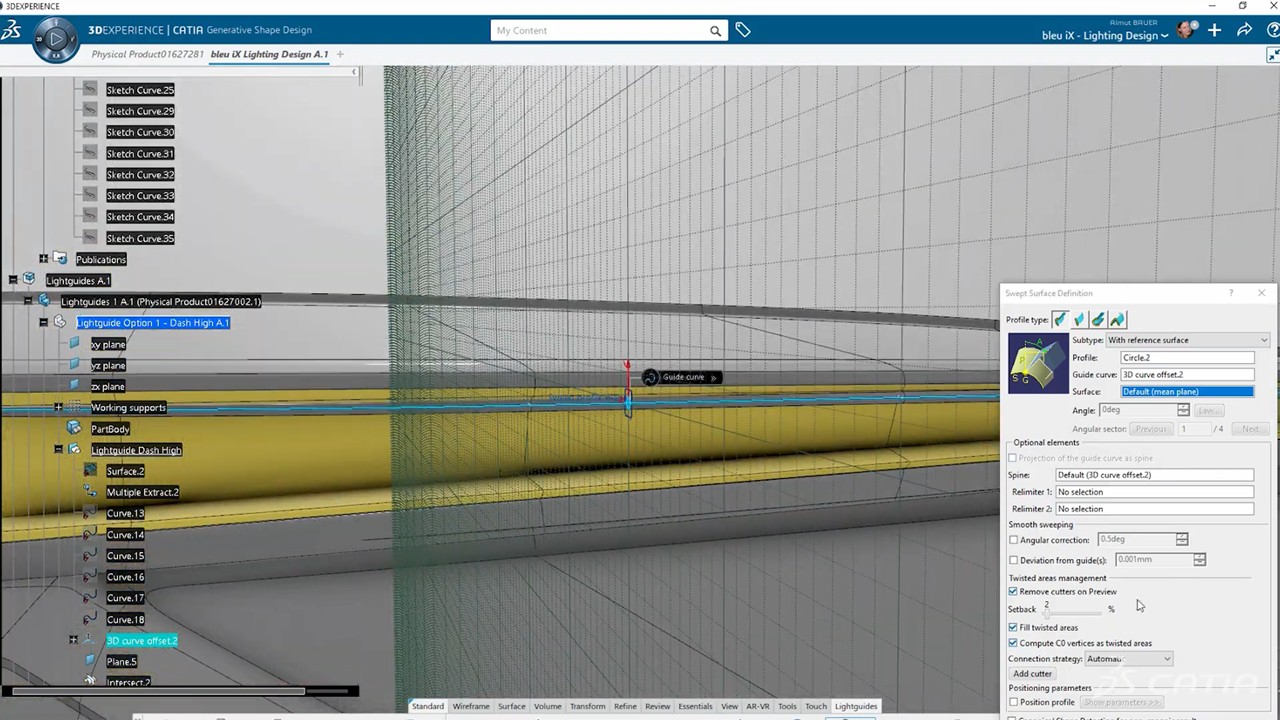Expand the Publications node

[43, 259]
